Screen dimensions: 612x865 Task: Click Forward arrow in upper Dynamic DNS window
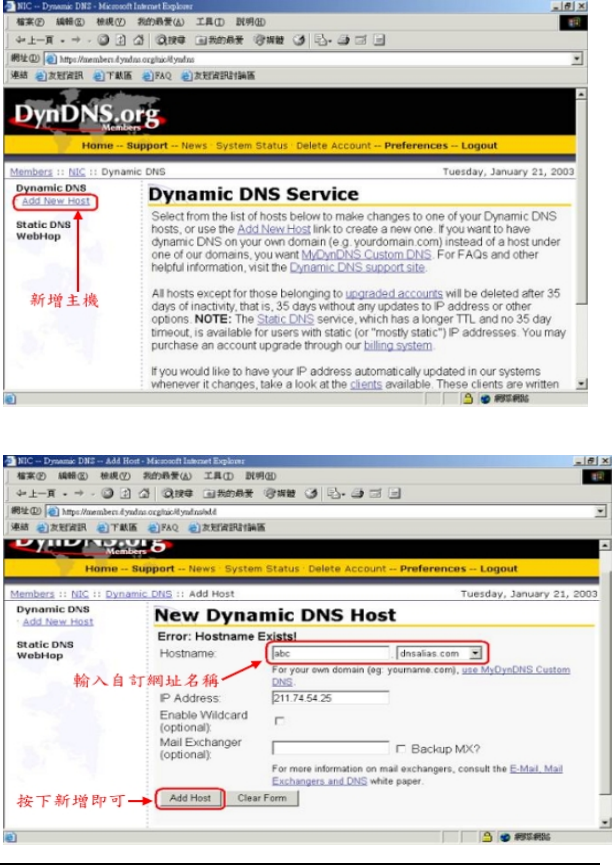point(76,40)
